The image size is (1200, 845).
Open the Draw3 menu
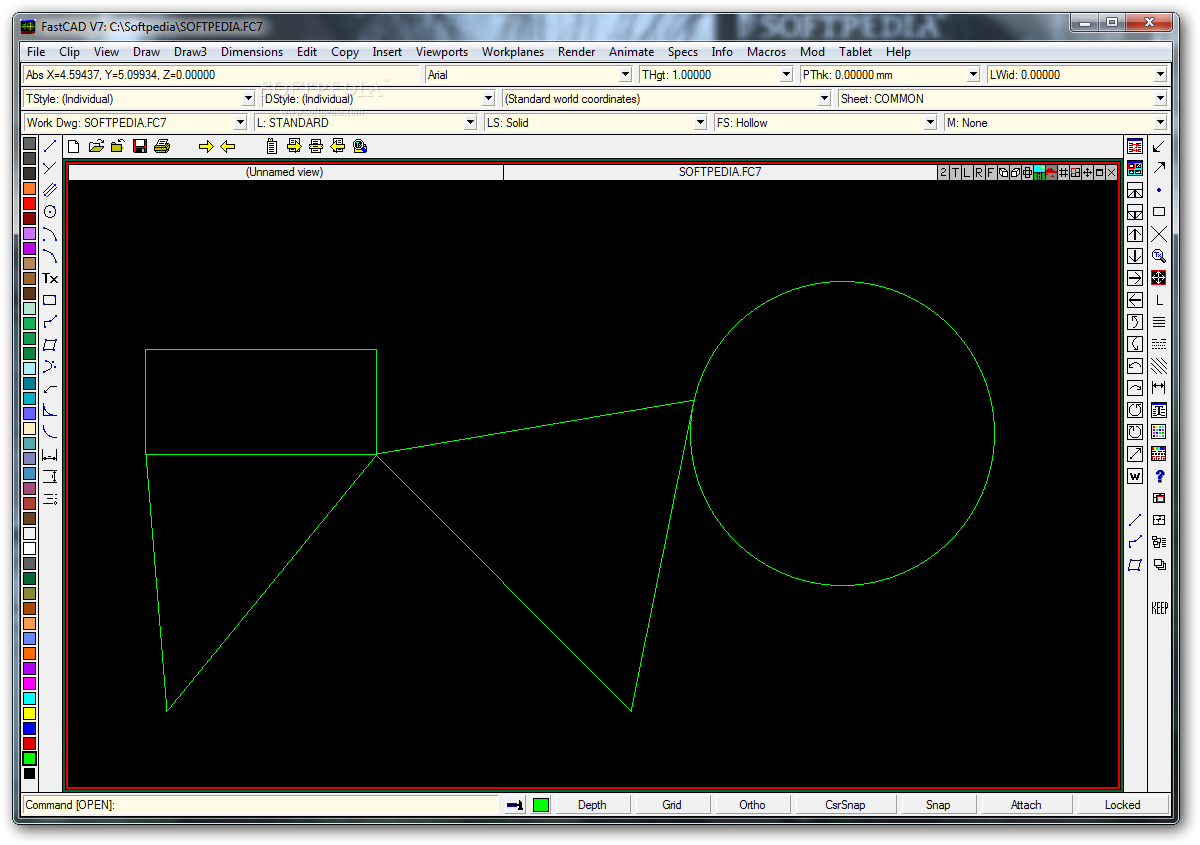(x=190, y=52)
